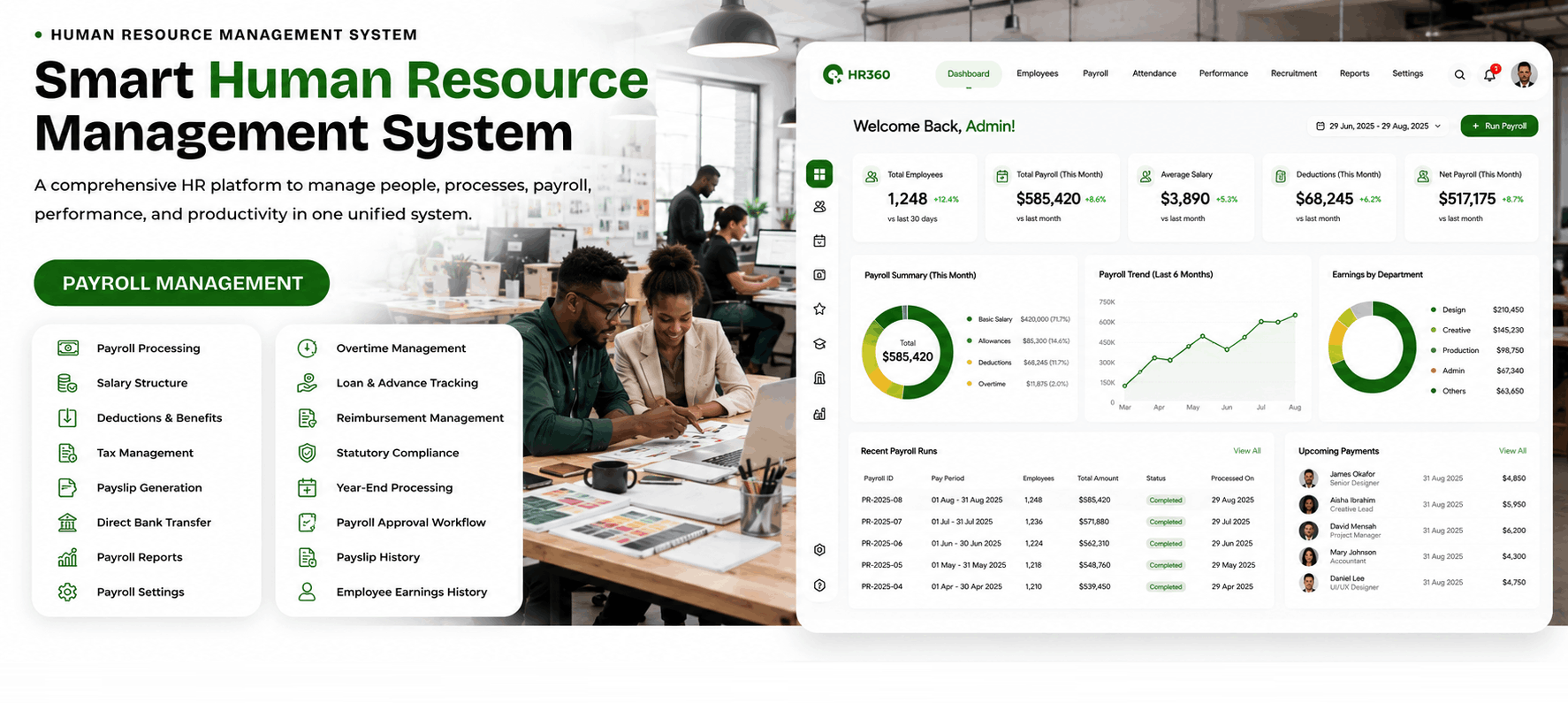Open the Reports tab
The image size is (1568, 703).
[1354, 73]
